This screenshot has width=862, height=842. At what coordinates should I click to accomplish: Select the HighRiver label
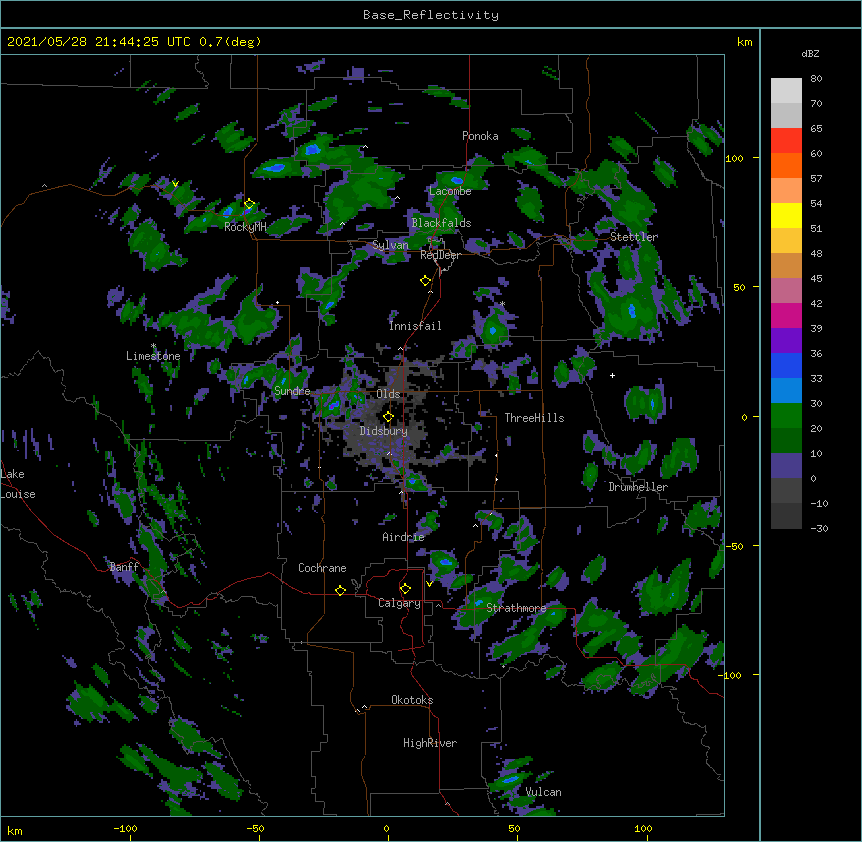click(x=430, y=743)
